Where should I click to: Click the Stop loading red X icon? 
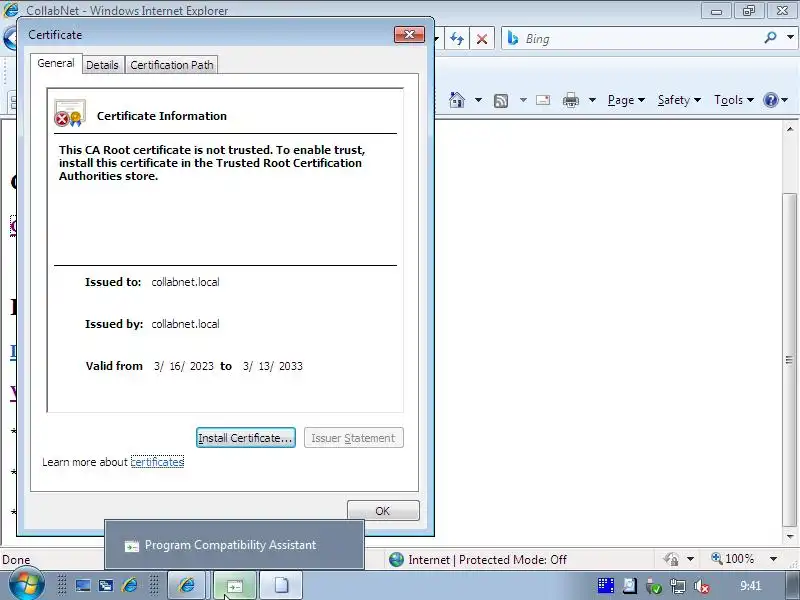pyautogui.click(x=482, y=39)
